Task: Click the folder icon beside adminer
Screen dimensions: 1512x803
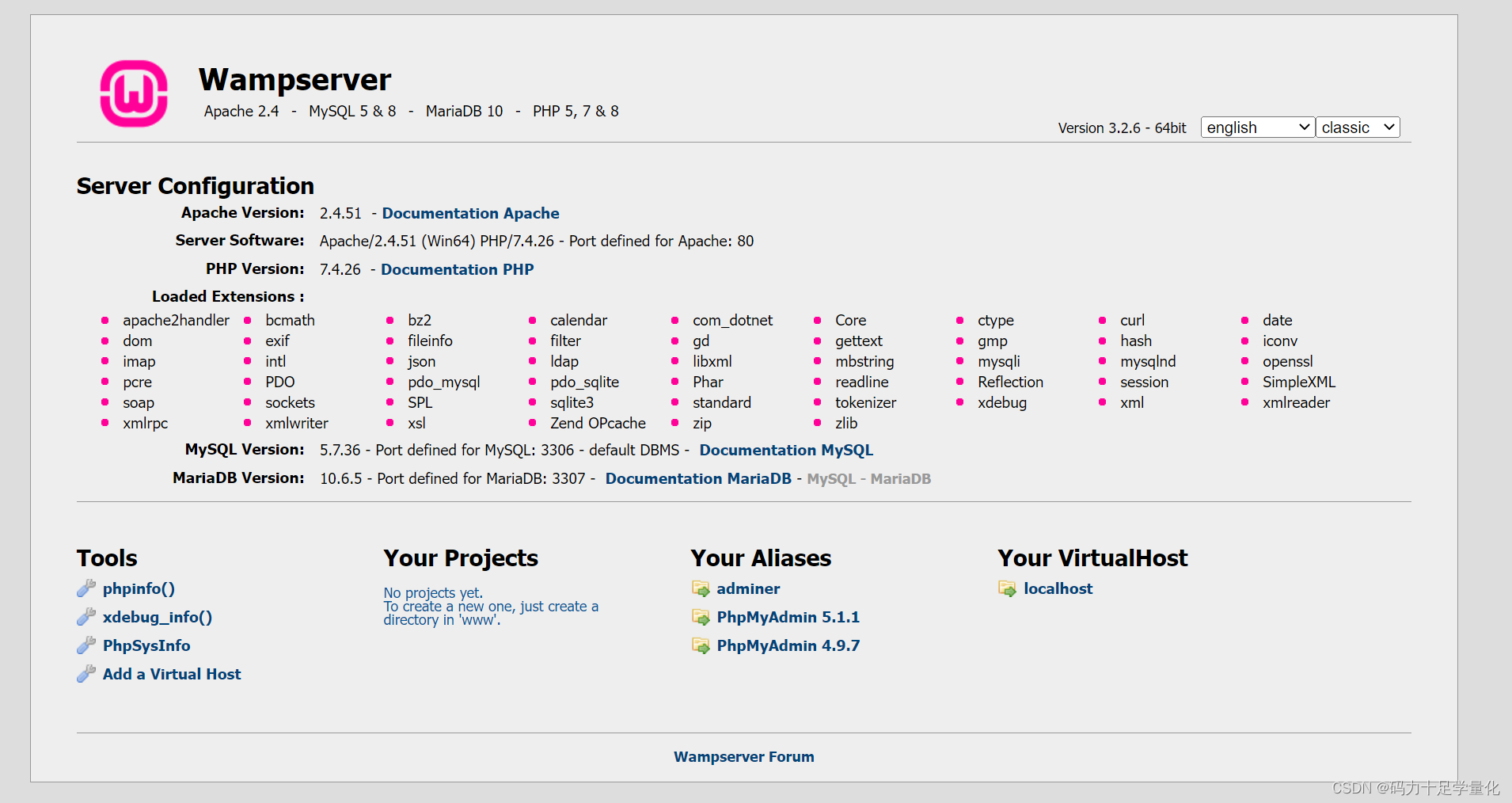Action: tap(701, 588)
